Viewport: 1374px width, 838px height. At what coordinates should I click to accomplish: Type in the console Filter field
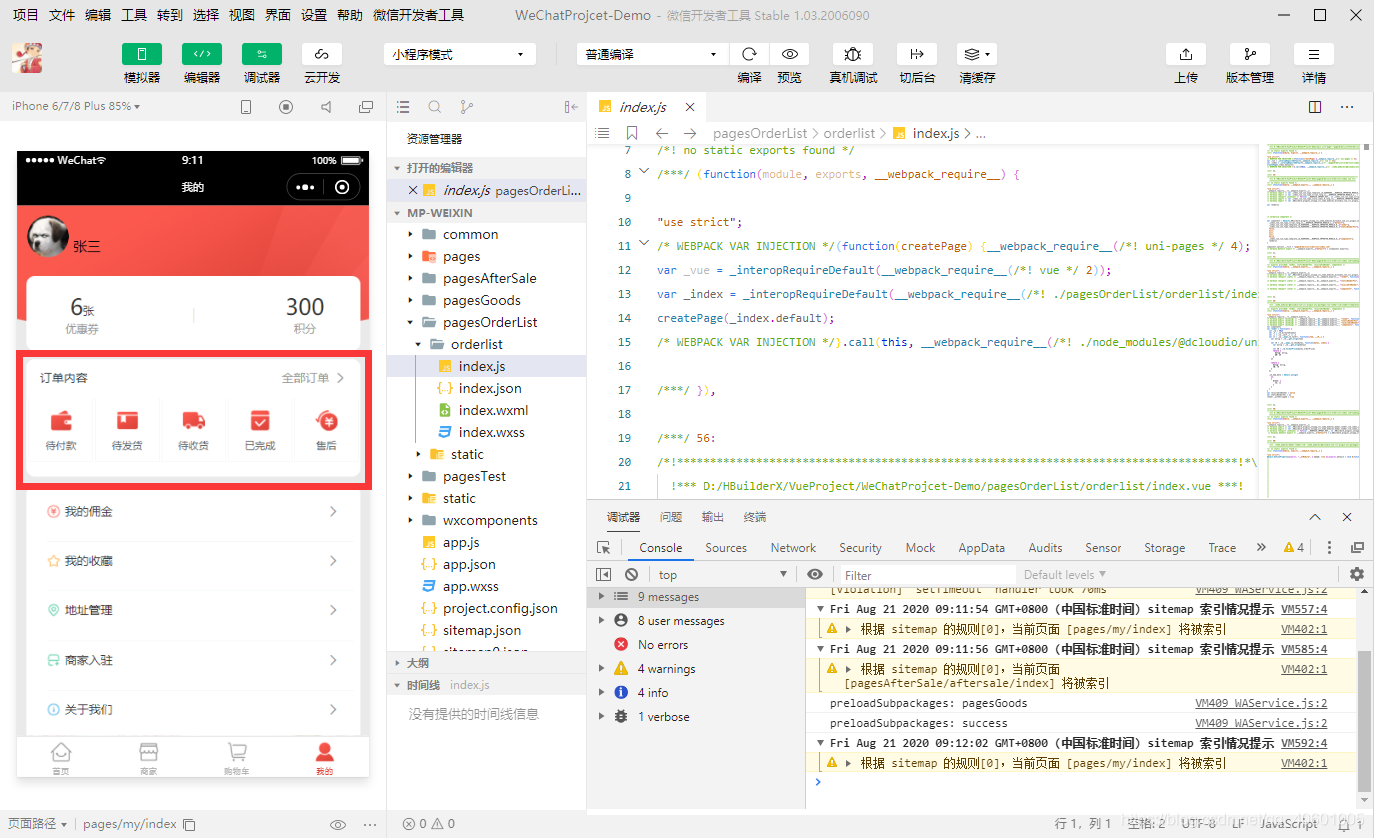click(925, 575)
